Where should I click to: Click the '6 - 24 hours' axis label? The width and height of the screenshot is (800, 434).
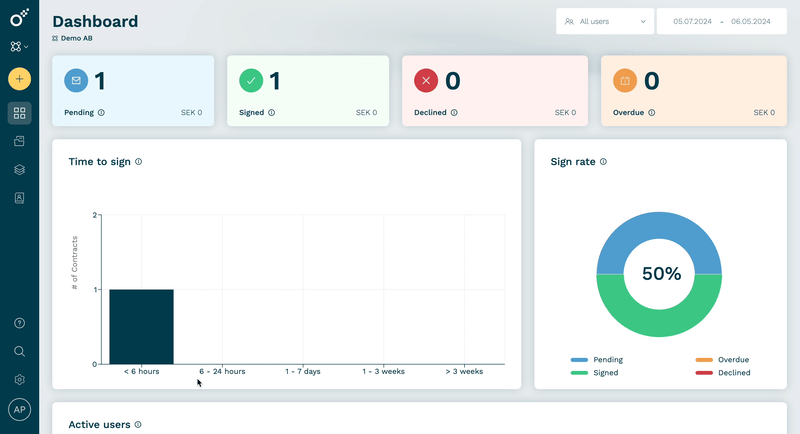(222, 371)
